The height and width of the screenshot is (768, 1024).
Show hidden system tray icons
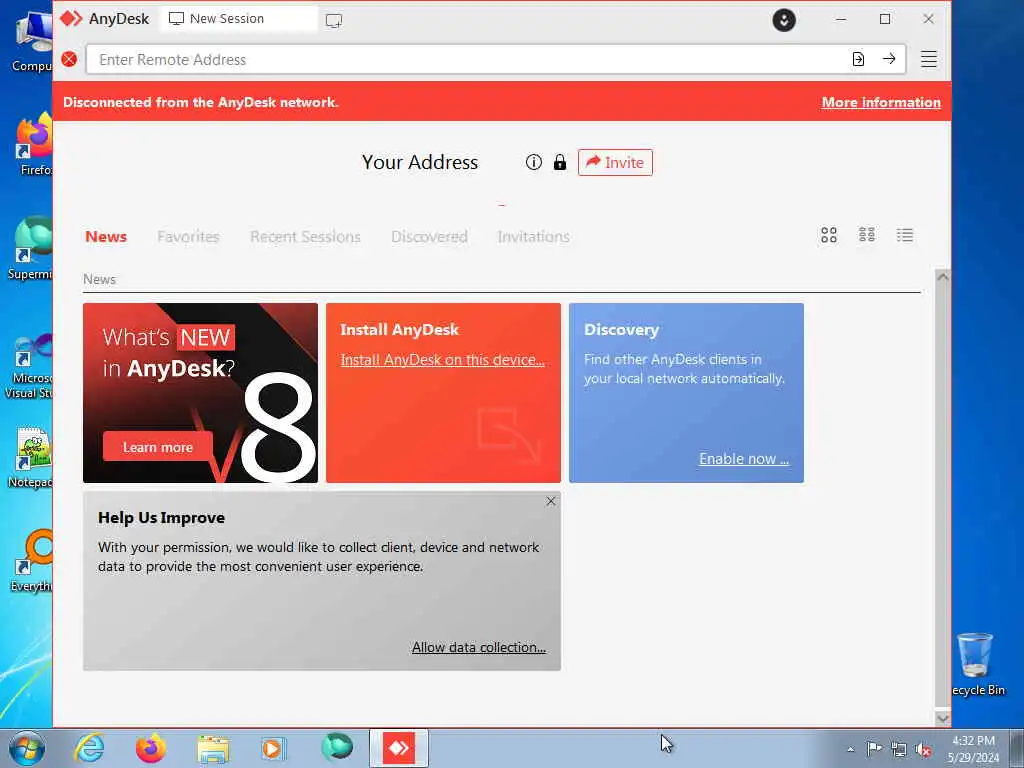[x=850, y=749]
